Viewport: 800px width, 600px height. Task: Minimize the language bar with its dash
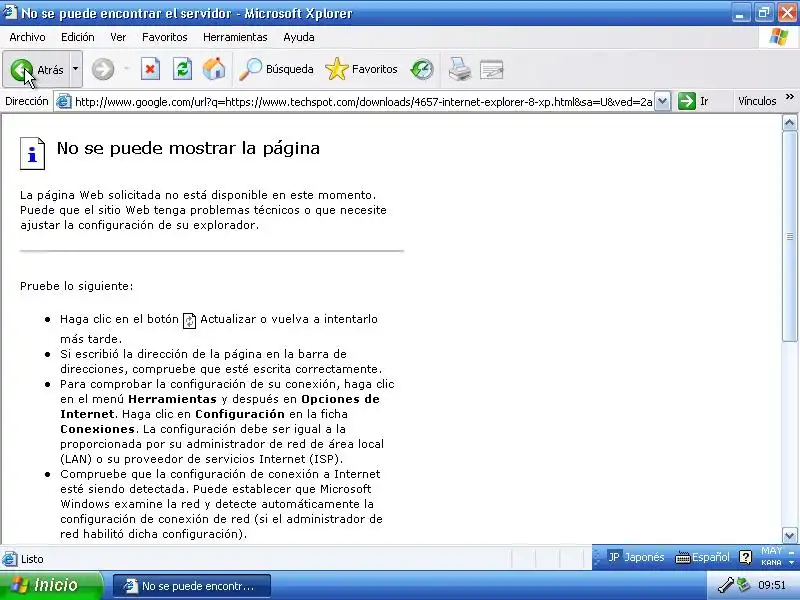coord(791,552)
